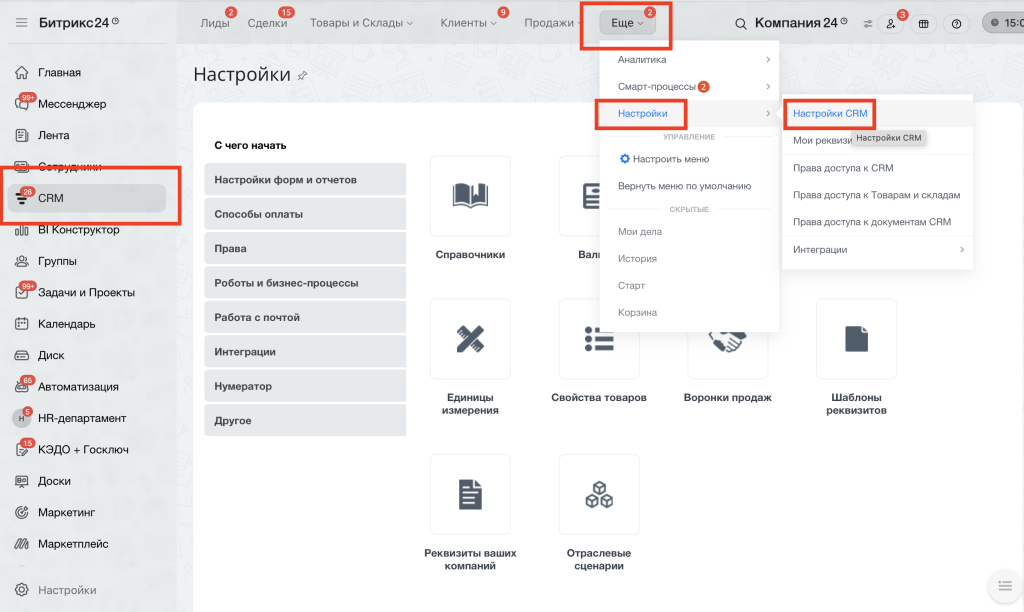Click the hamburger menu icon beside Битрикс24

click(22, 22)
